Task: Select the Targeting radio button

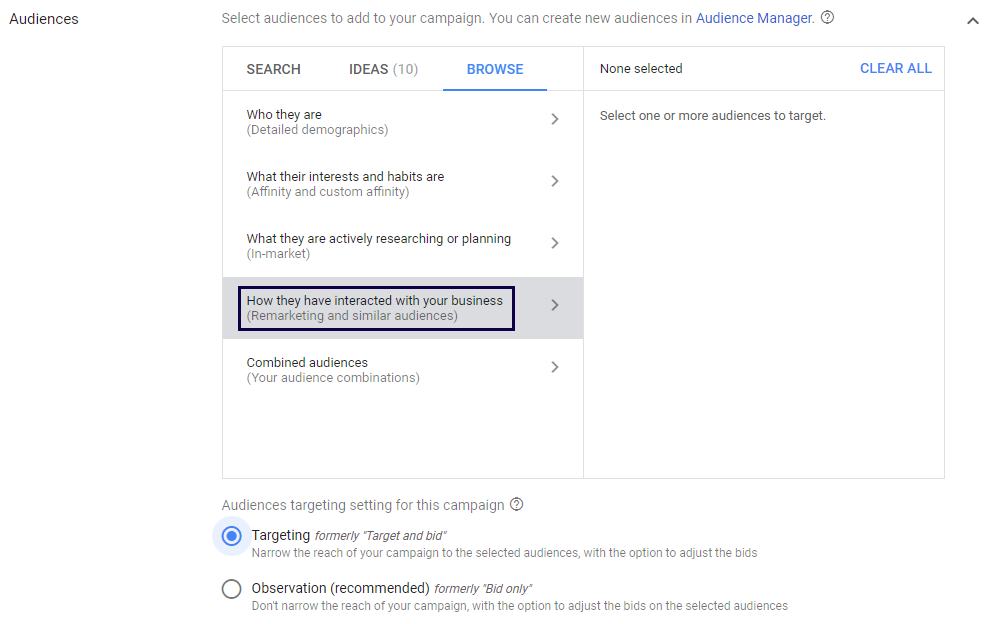Action: coord(232,536)
